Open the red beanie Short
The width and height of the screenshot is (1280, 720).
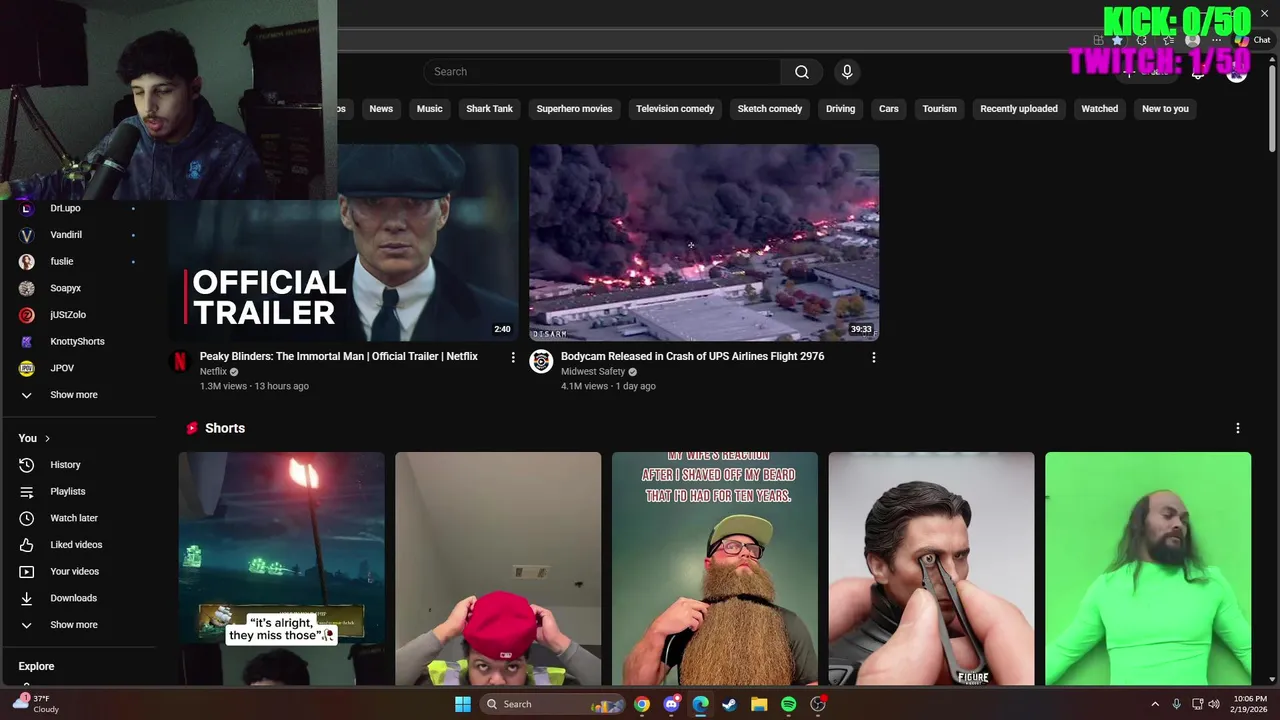coord(498,569)
